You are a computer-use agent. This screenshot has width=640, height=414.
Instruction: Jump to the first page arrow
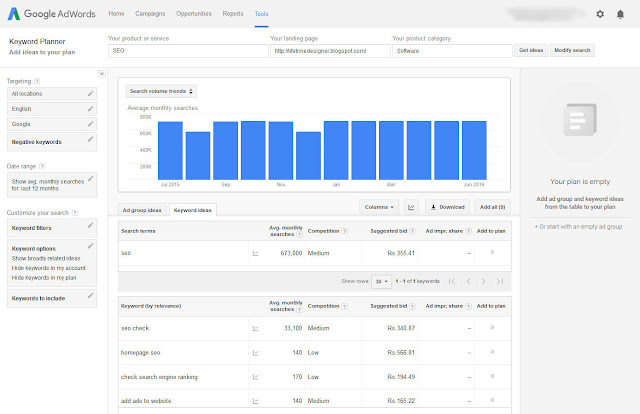tap(452, 281)
